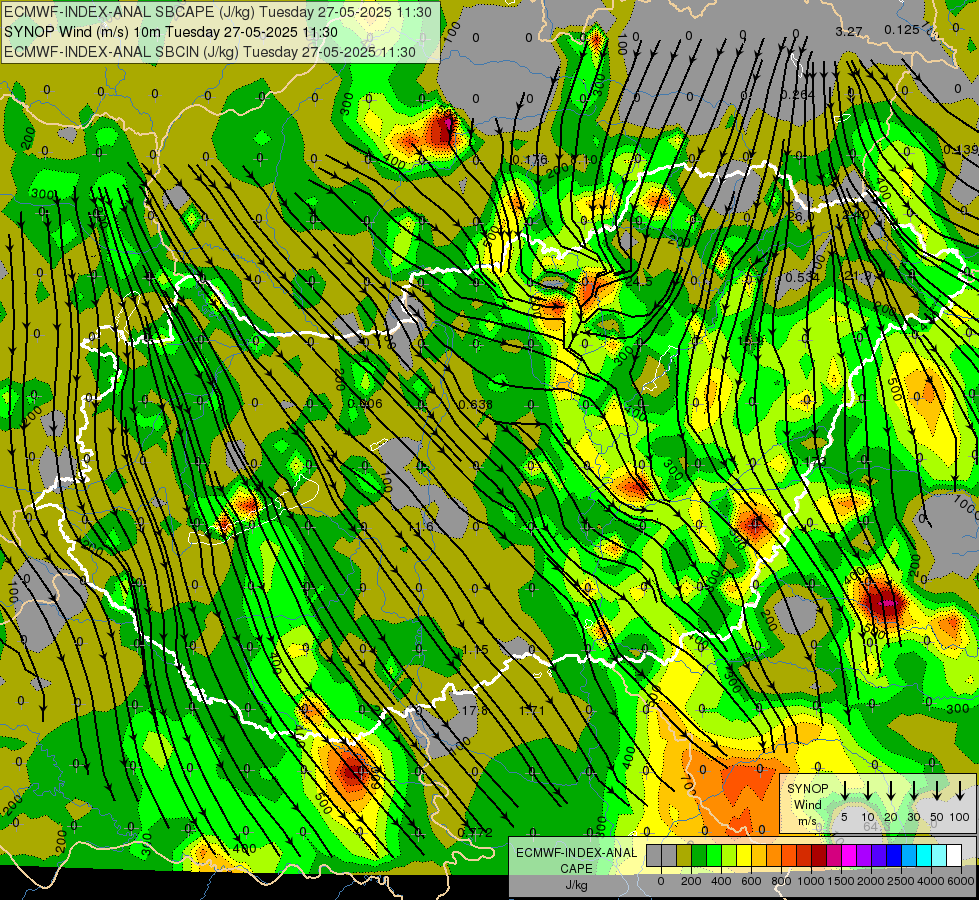
Task: Click the 2000 tick on CAPE scale
Action: click(871, 881)
